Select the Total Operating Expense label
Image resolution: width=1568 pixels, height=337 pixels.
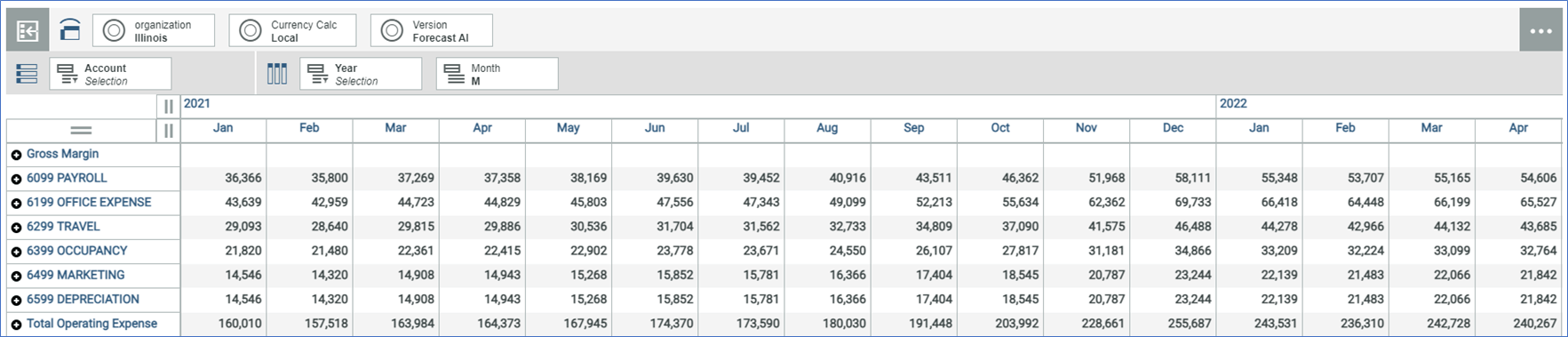coord(92,324)
